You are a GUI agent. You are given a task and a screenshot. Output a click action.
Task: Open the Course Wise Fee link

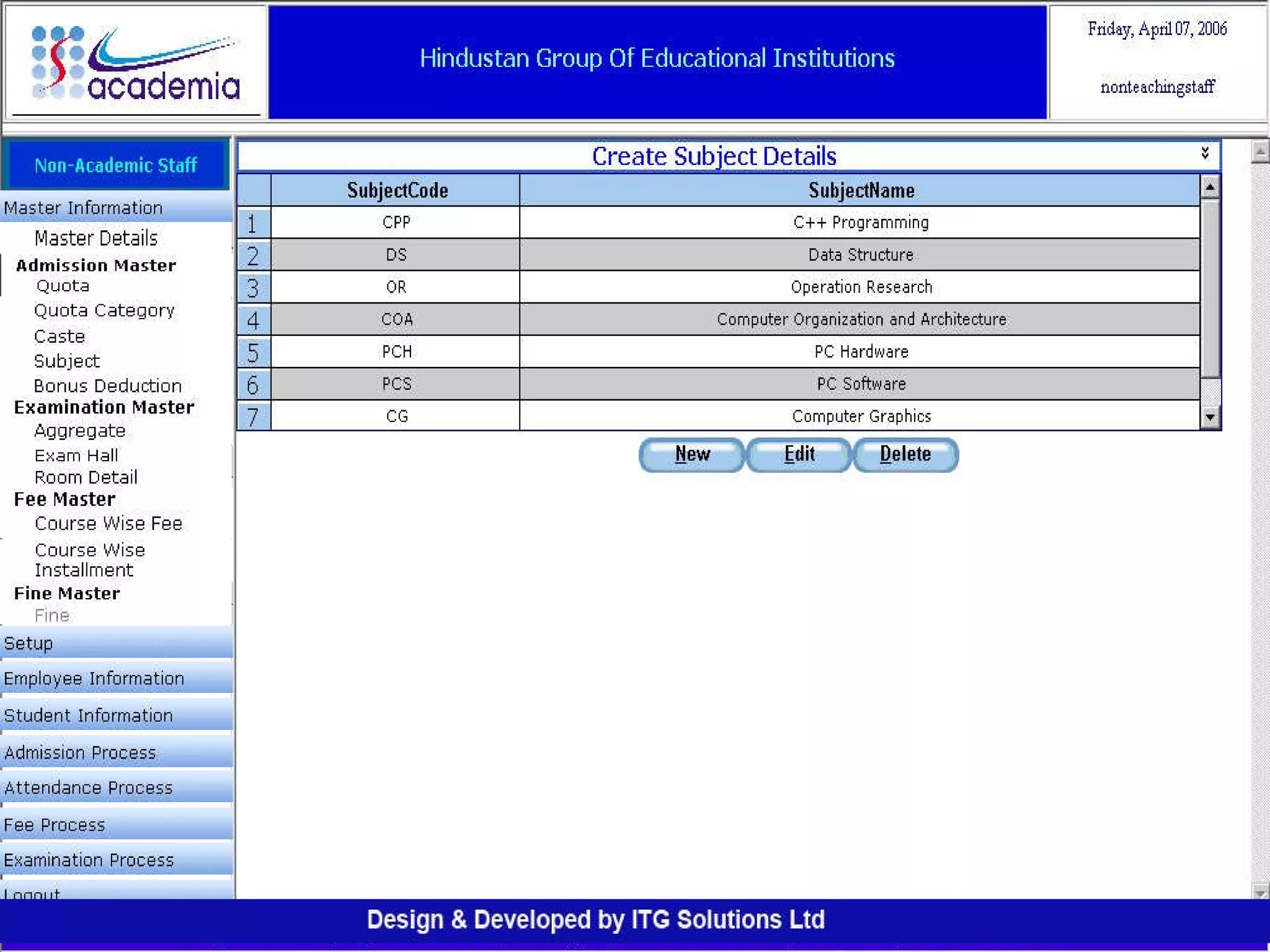pyautogui.click(x=109, y=524)
